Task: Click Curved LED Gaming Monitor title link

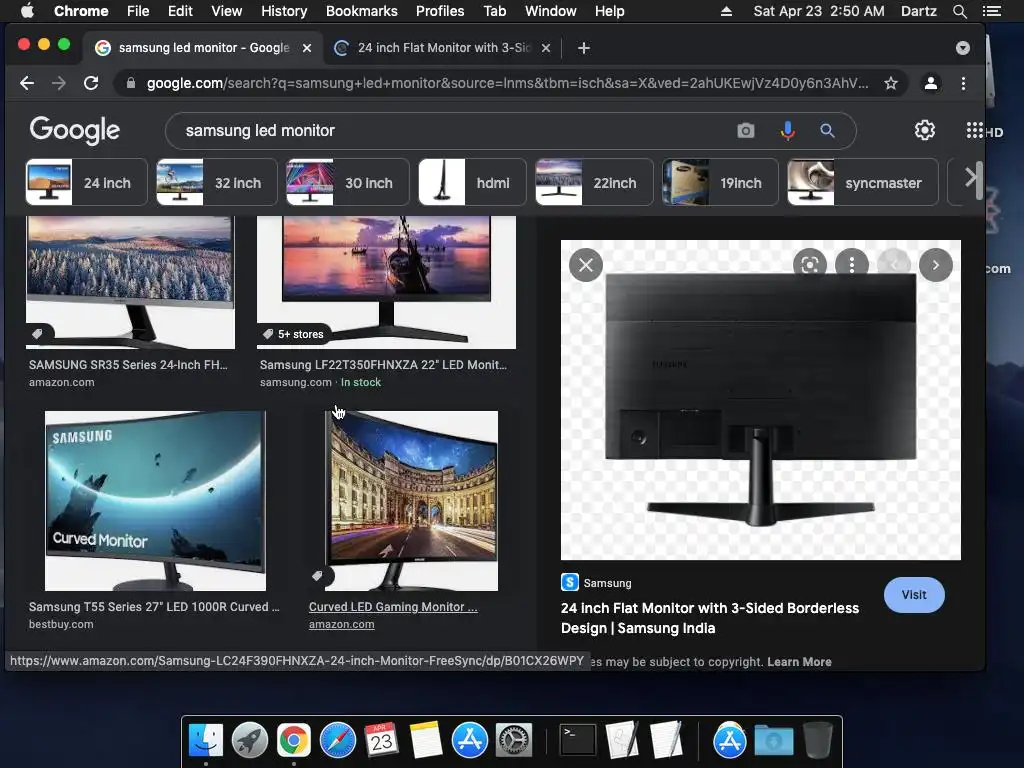Action: click(x=393, y=607)
